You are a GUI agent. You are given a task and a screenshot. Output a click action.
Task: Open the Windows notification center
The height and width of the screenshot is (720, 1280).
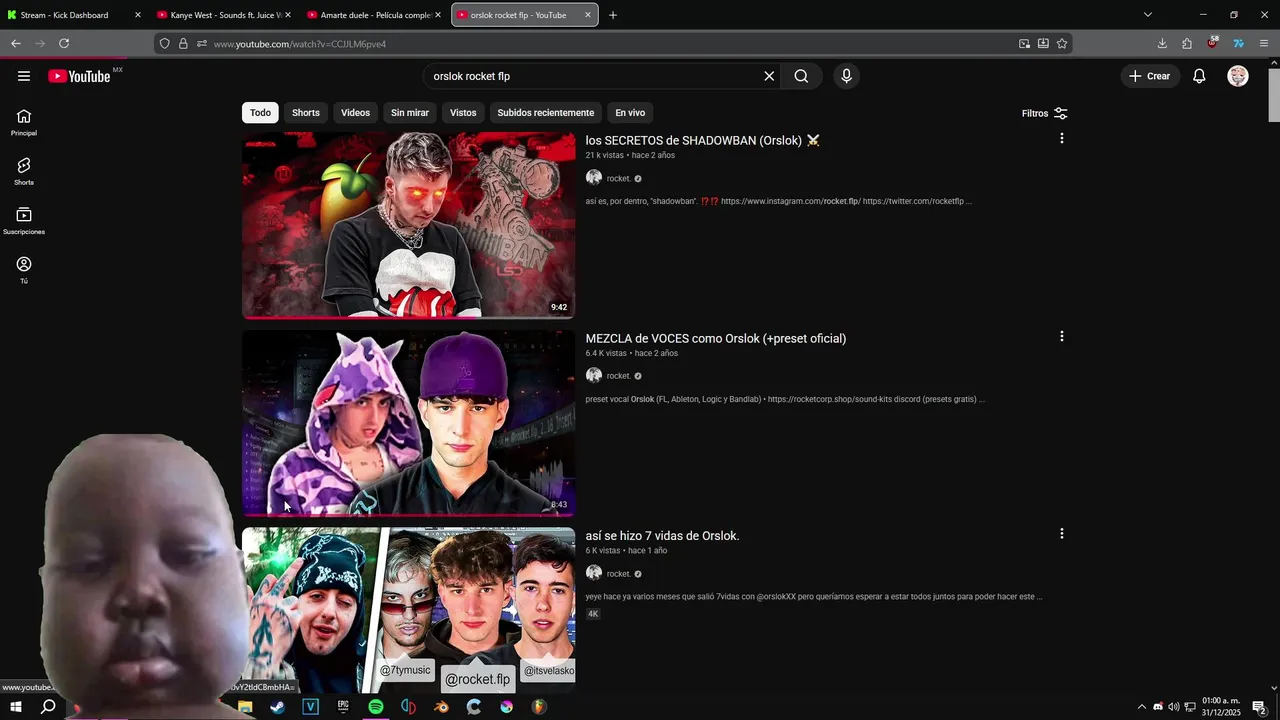[1260, 707]
